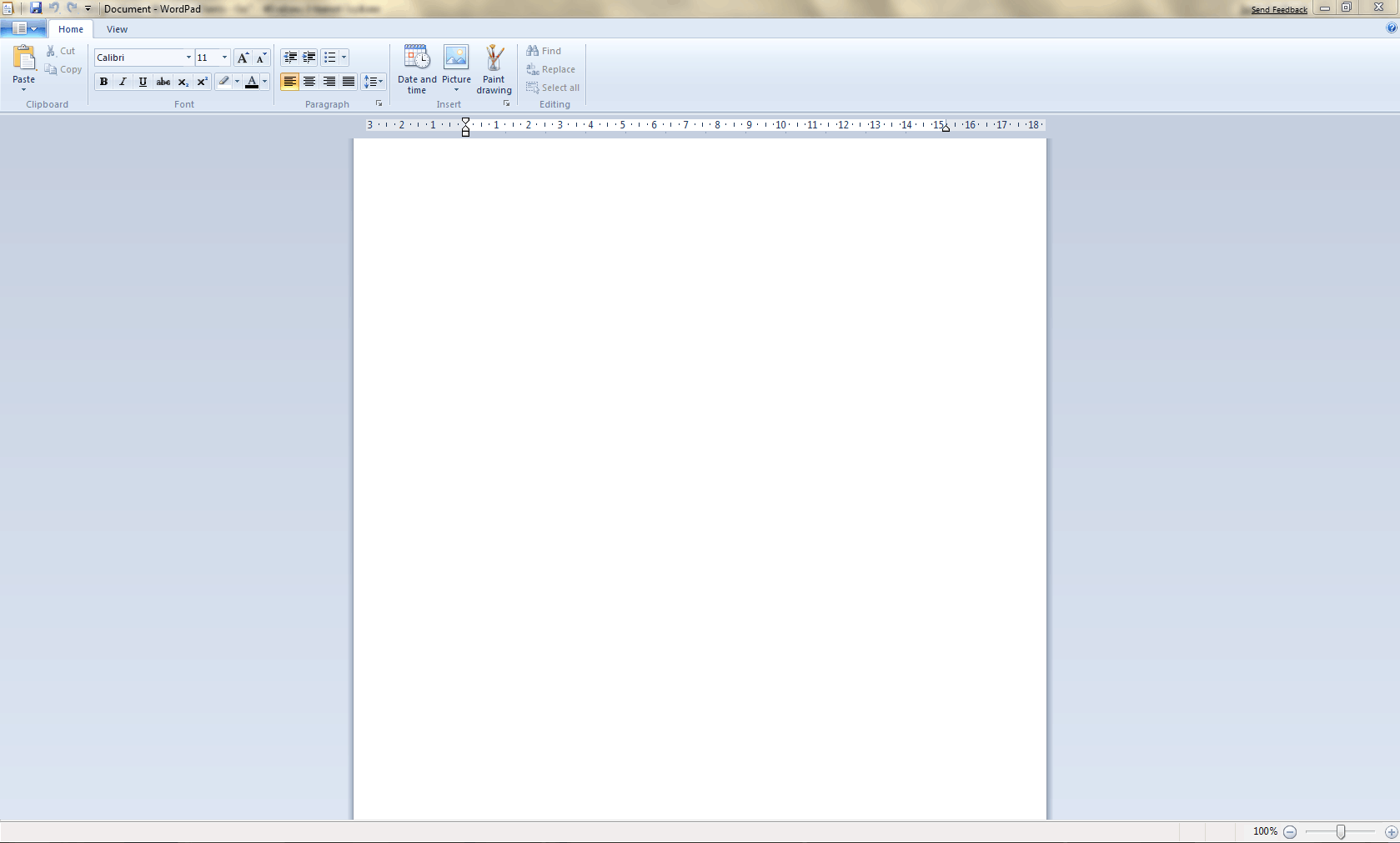Open the highlight color dropdown arrow
Image resolution: width=1400 pixels, height=843 pixels.
[x=237, y=82]
